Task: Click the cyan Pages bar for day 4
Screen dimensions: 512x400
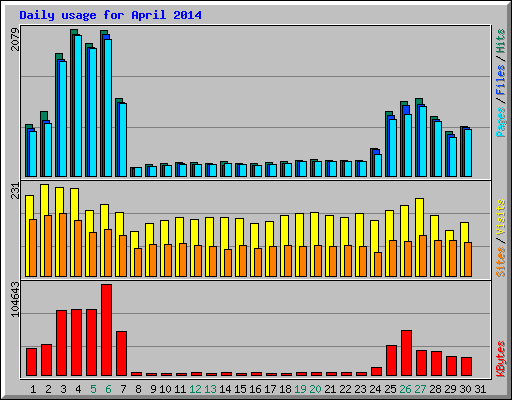Action: coord(78,106)
